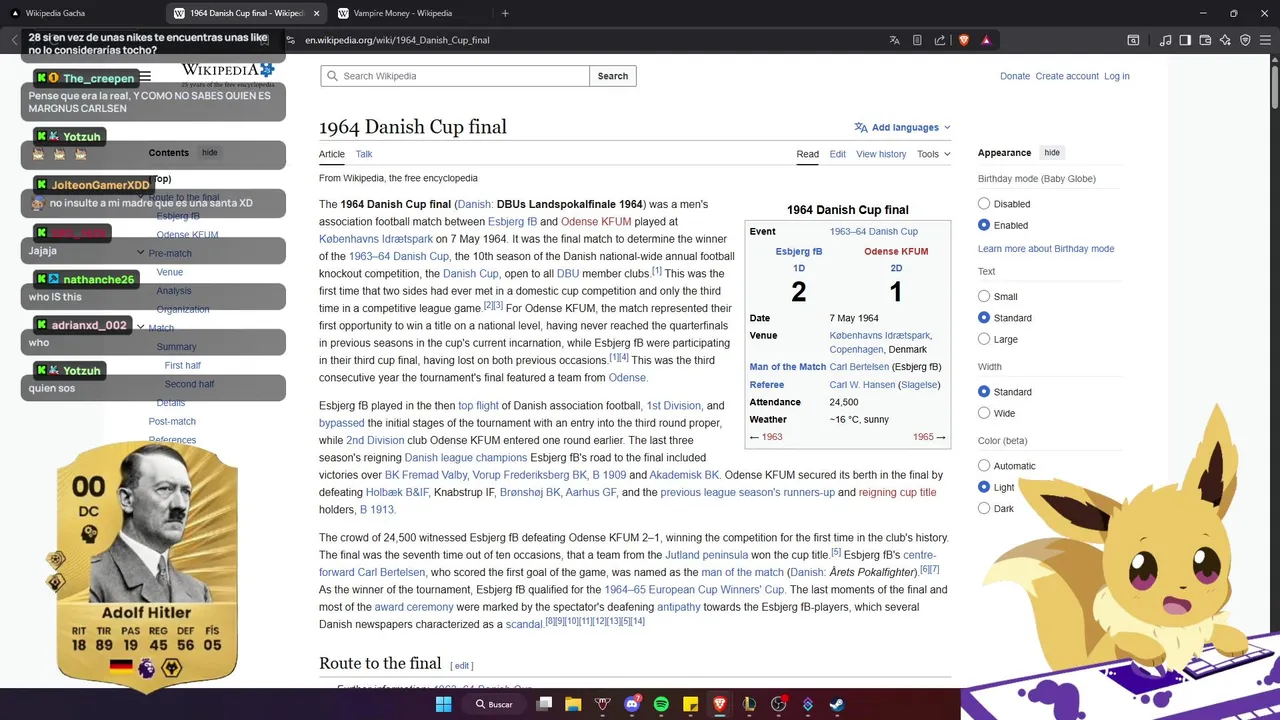
Task: Select Dark color mode
Action: click(984, 509)
